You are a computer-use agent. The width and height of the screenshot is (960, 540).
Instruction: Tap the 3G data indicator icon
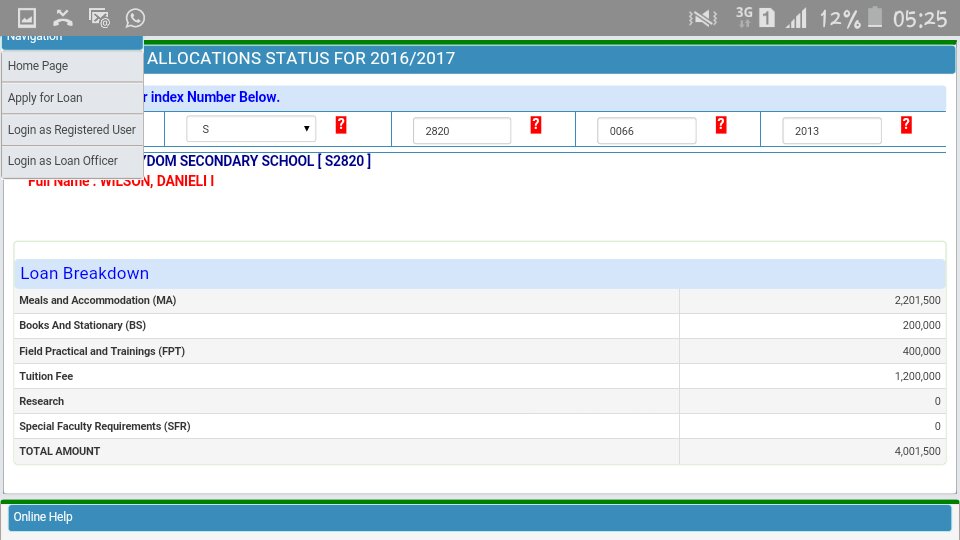[744, 17]
